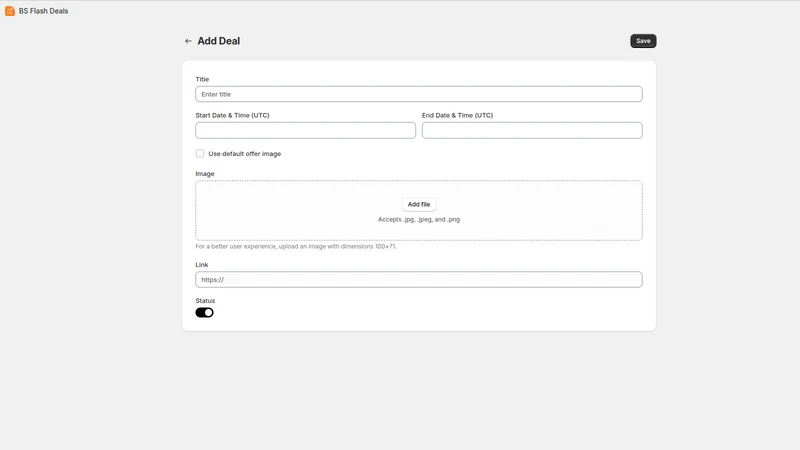This screenshot has width=800, height=450.
Task: Click the Image label
Action: 205,173
